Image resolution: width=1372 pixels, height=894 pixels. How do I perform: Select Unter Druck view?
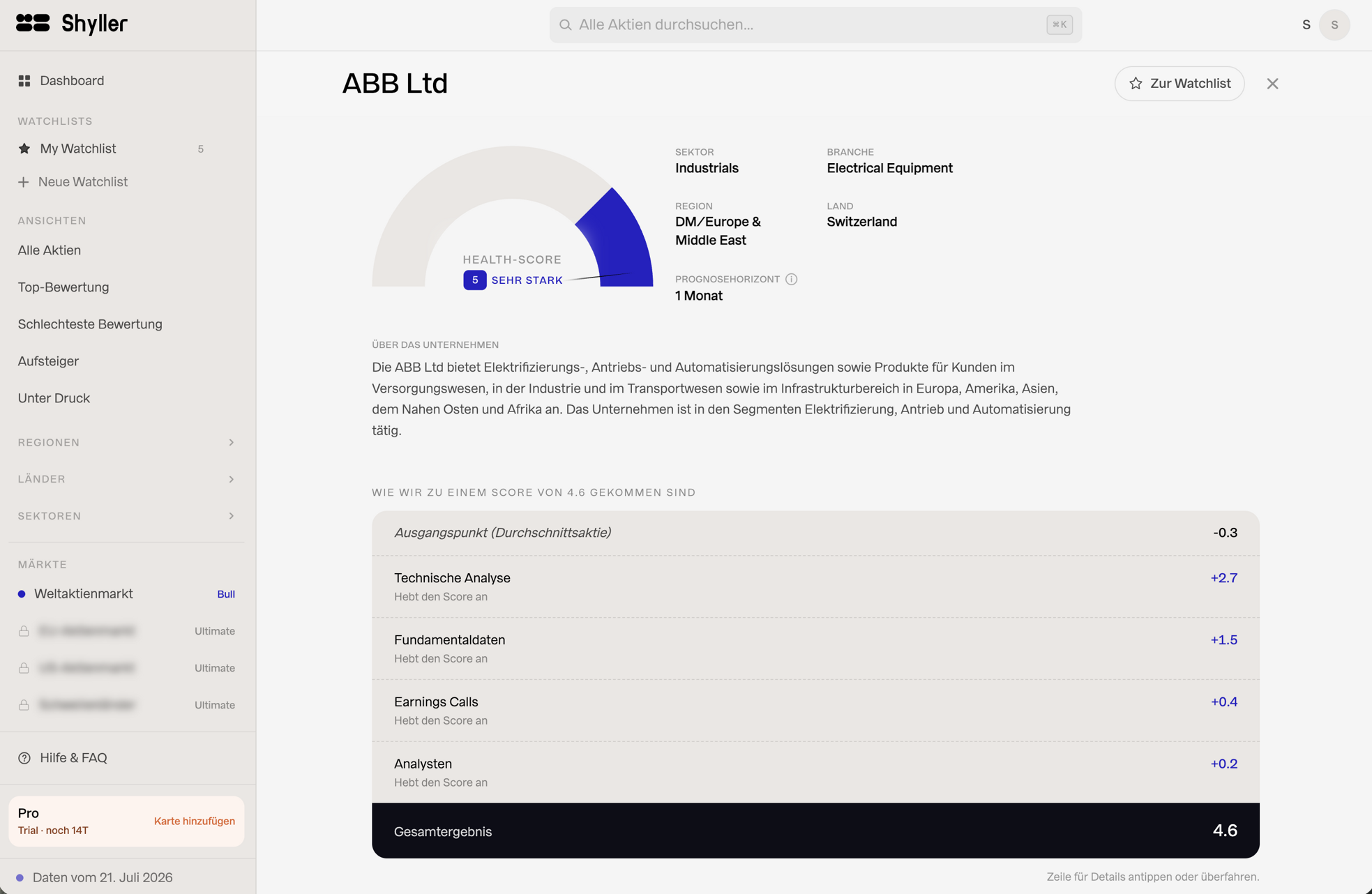pyautogui.click(x=126, y=398)
